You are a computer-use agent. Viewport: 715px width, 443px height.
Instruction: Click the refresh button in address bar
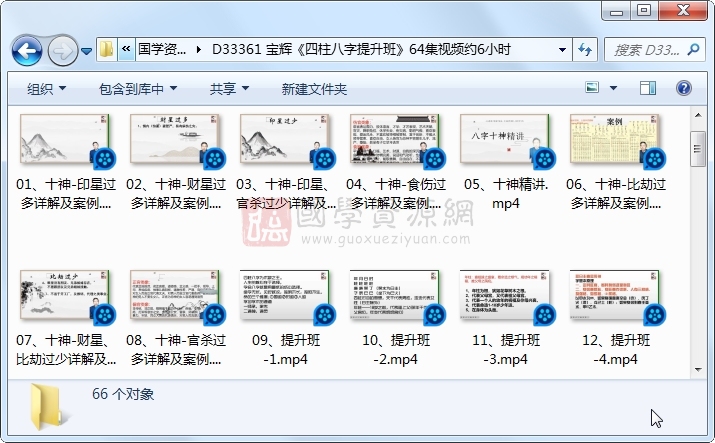585,49
